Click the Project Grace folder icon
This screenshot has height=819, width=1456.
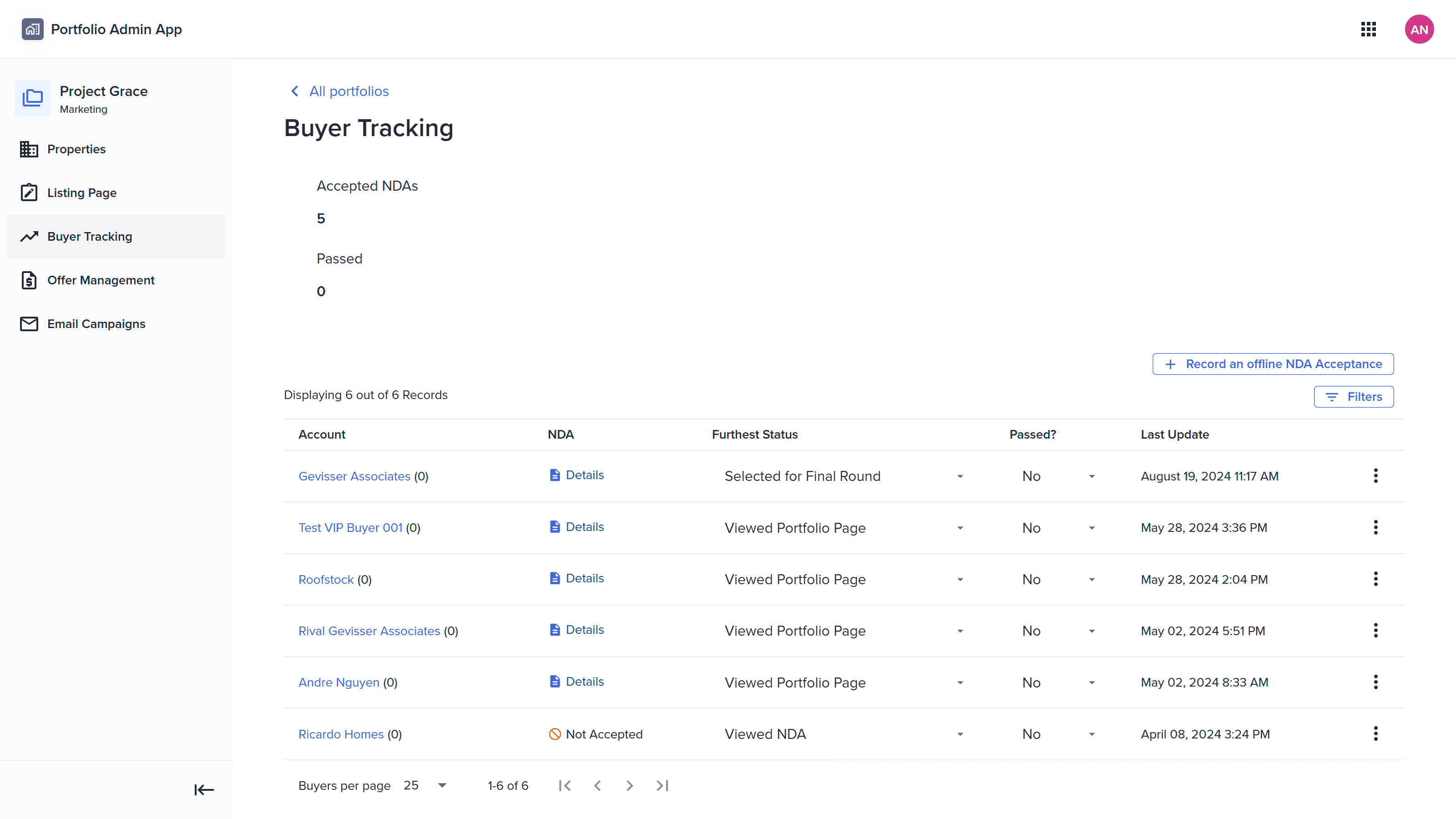[x=32, y=98]
